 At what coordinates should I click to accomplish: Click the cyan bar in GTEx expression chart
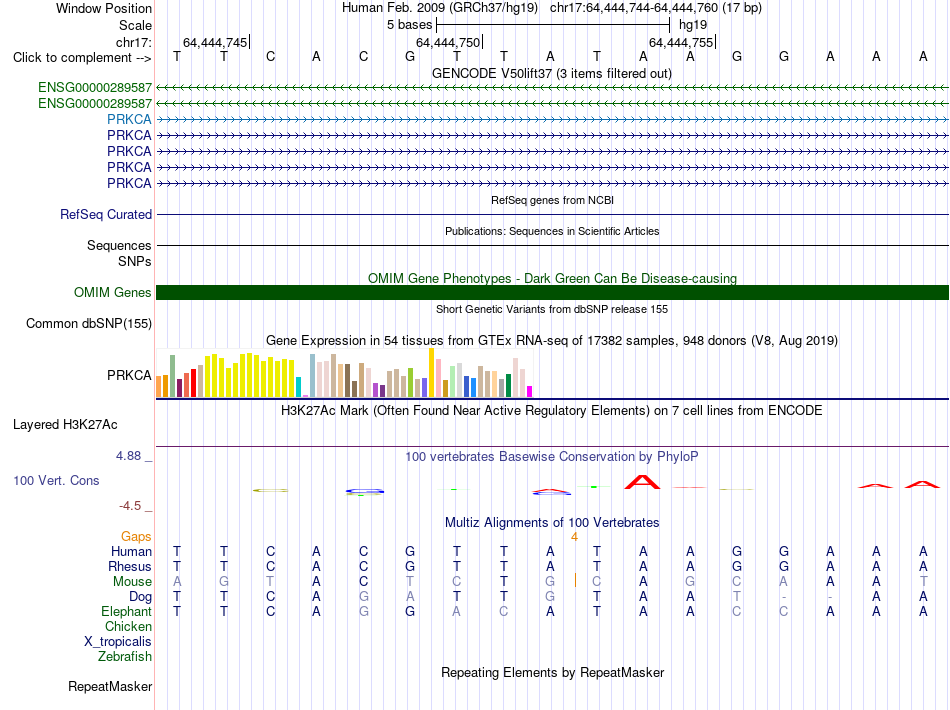pos(298,387)
